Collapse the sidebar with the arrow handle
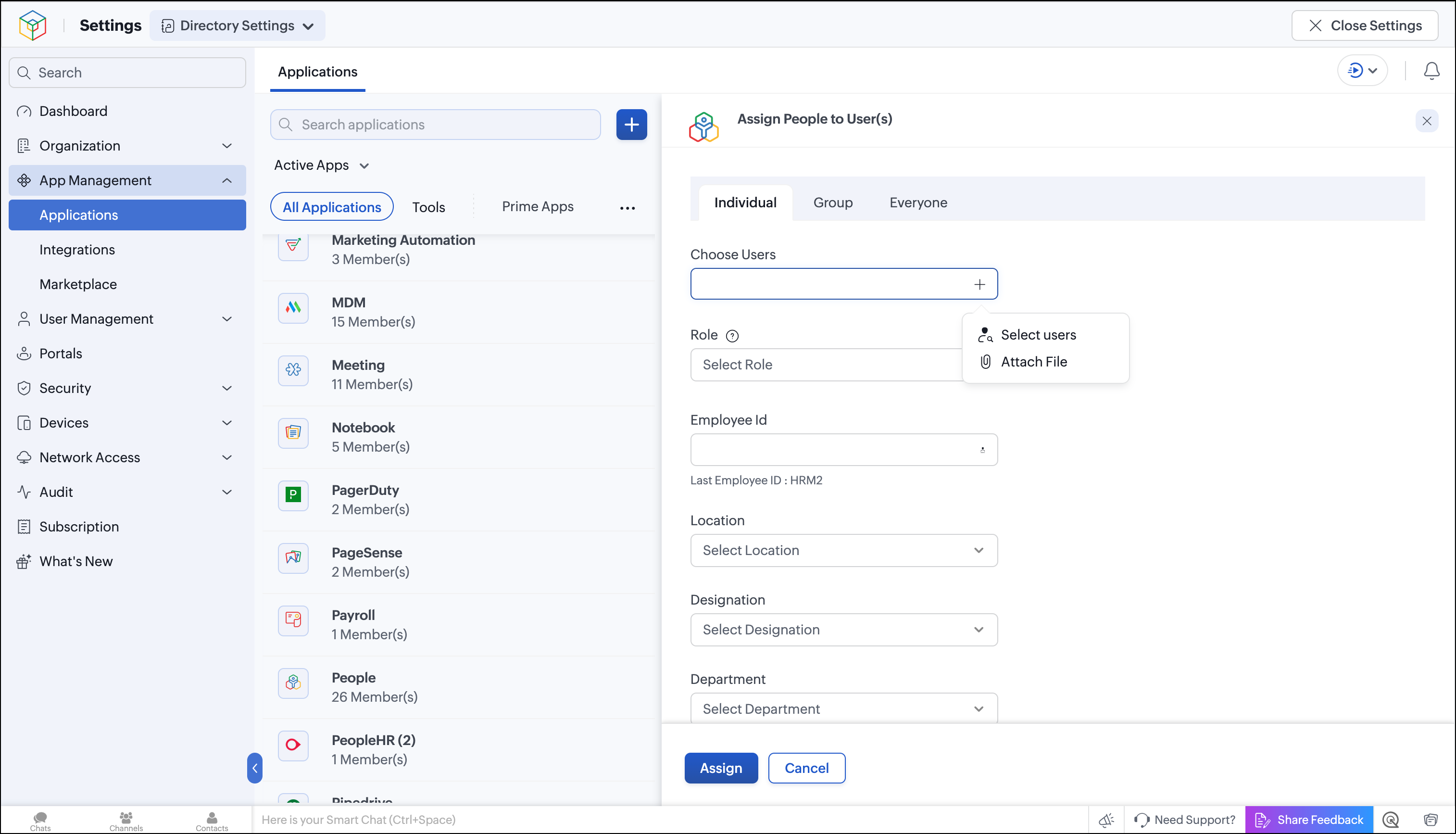 tap(255, 768)
